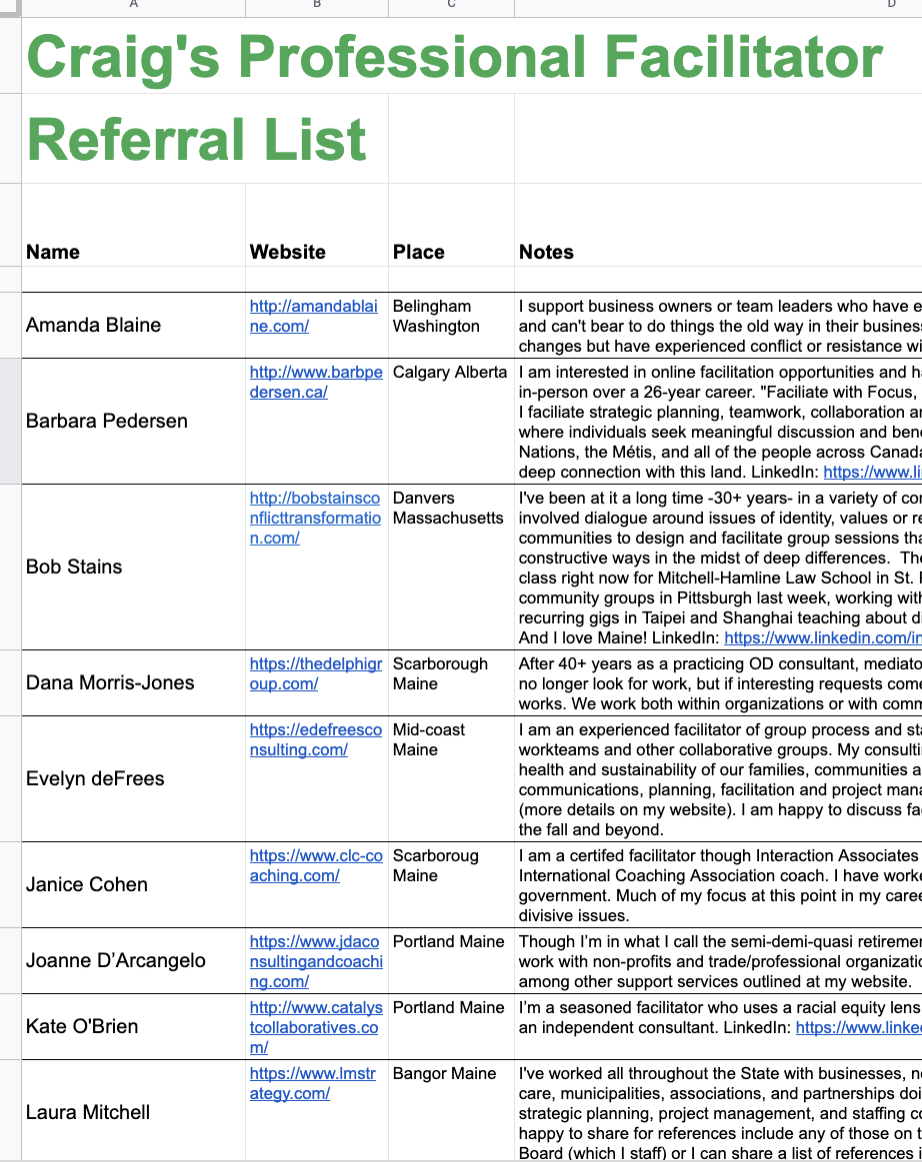The width and height of the screenshot is (922, 1162).
Task: Select the Place header cell
Action: 450,252
